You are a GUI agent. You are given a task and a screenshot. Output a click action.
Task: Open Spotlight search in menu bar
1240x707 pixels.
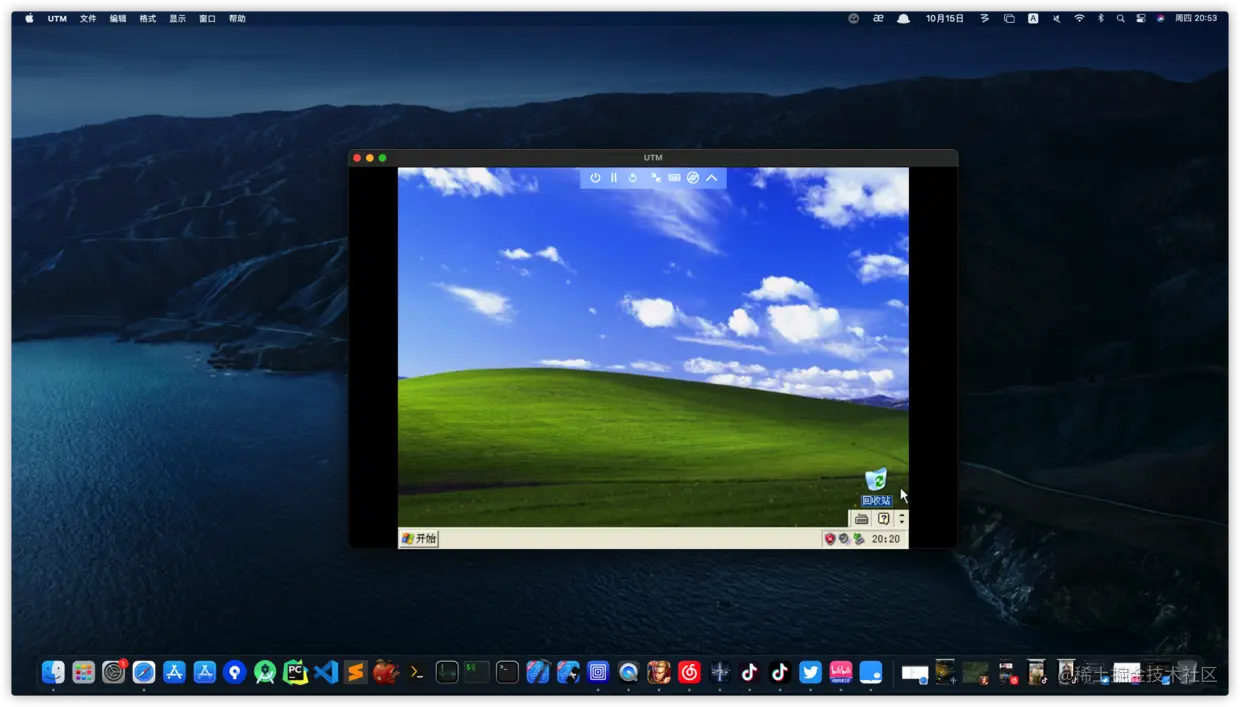point(1120,18)
